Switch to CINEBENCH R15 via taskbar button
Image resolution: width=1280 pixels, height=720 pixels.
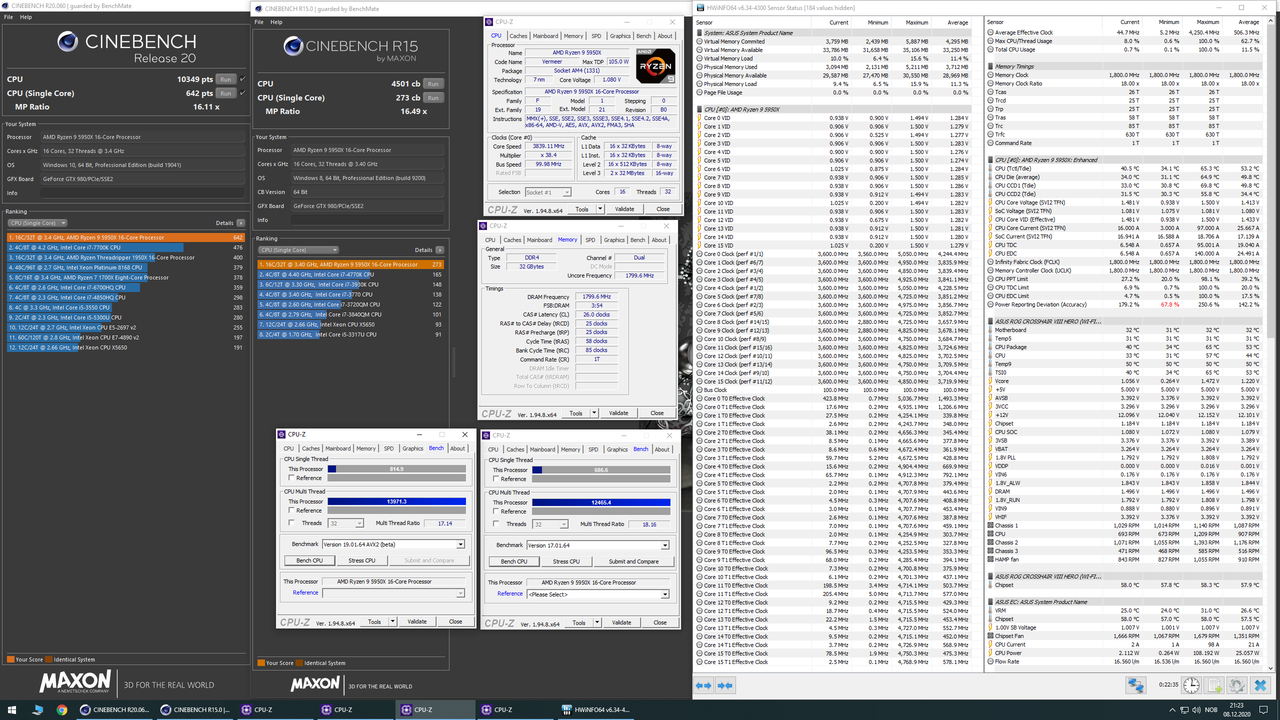196,709
